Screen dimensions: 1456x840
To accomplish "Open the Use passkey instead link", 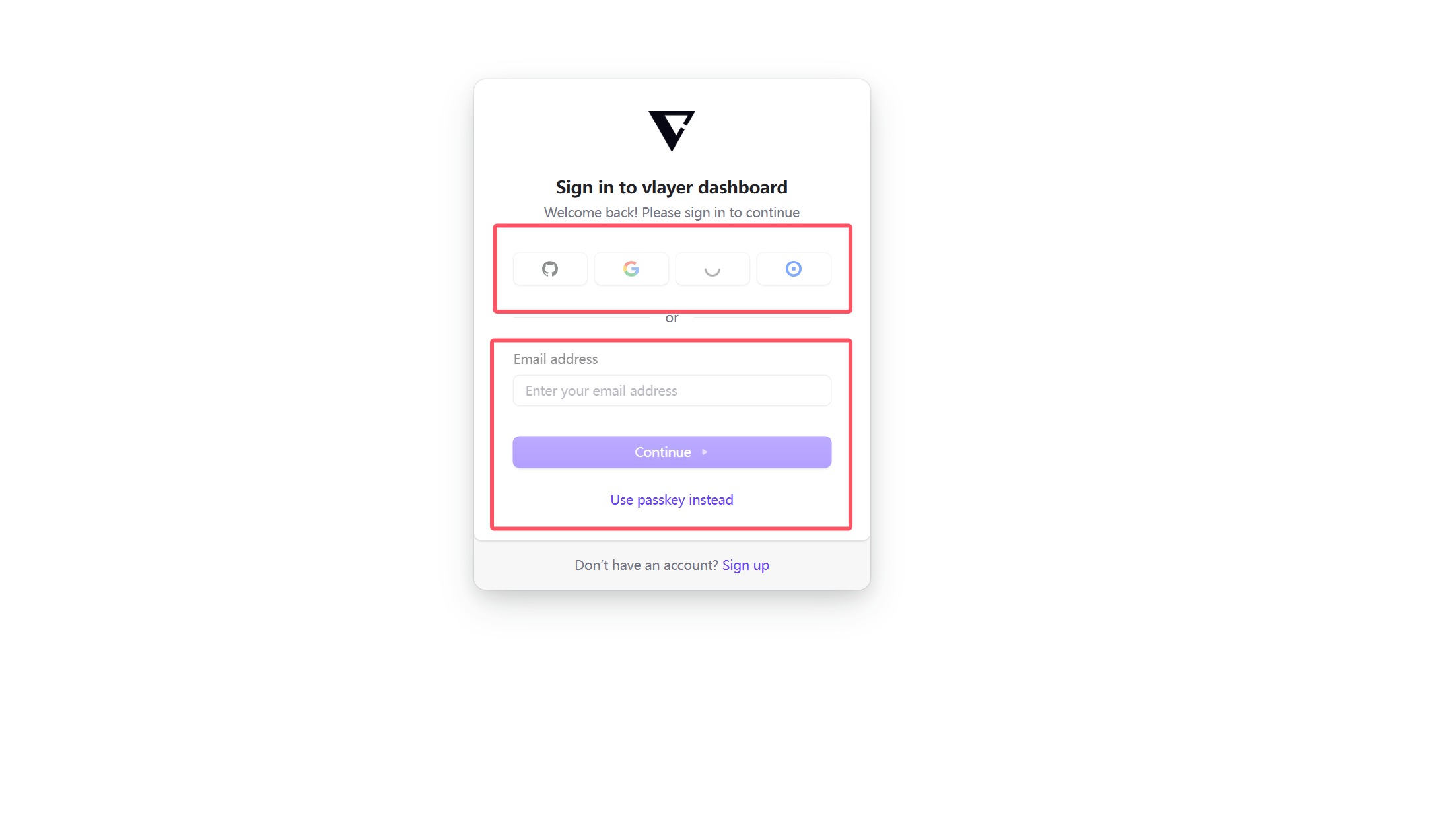I will pyautogui.click(x=672, y=500).
